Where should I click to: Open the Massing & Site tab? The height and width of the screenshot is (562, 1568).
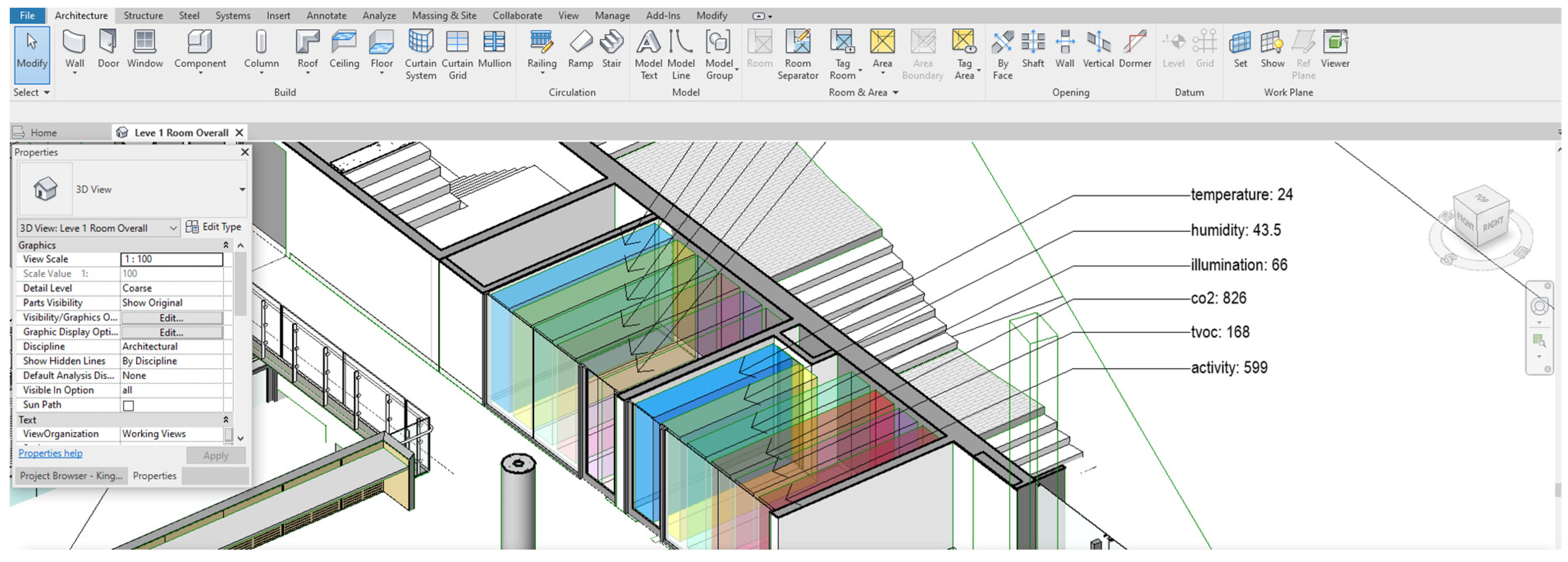tap(444, 16)
